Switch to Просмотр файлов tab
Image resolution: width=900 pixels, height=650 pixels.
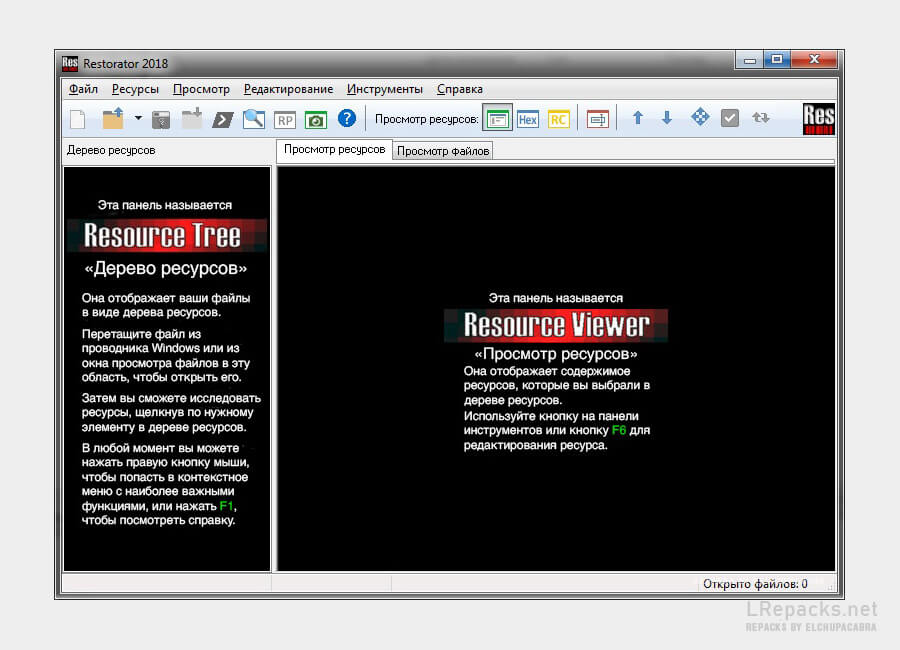443,151
